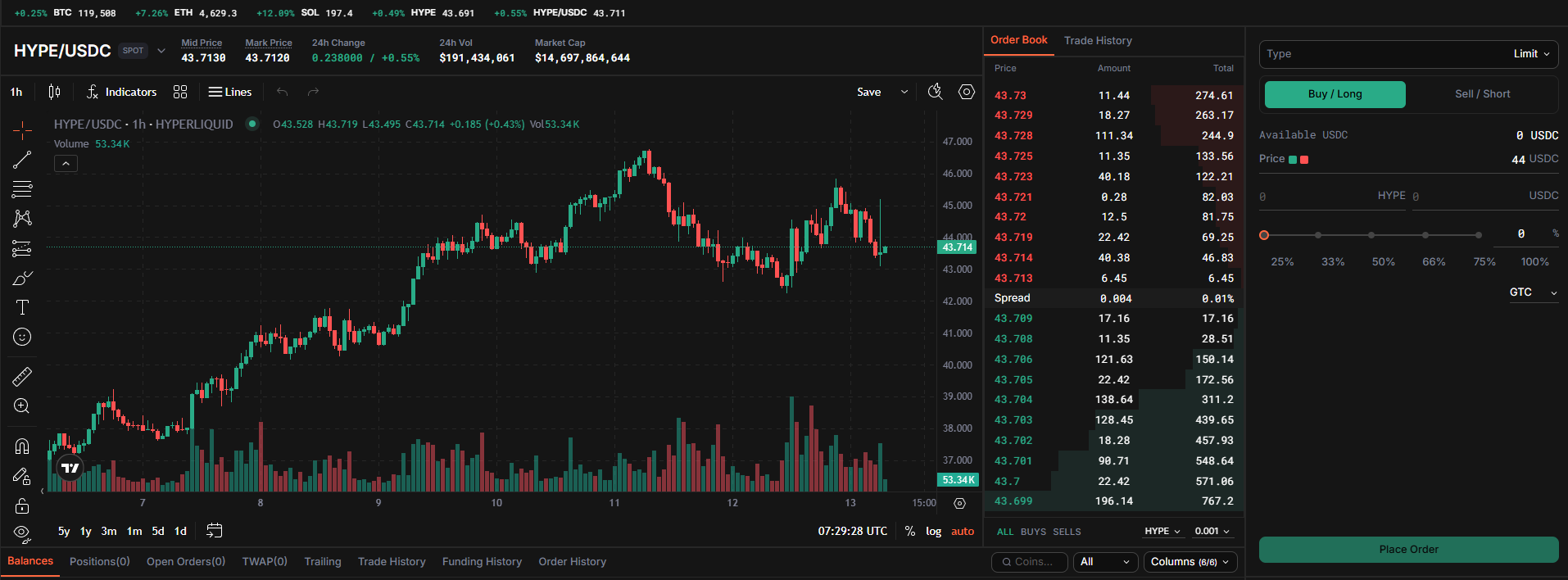The width and height of the screenshot is (1568, 580).
Task: Open the candlestick chart style menu
Action: point(54,92)
